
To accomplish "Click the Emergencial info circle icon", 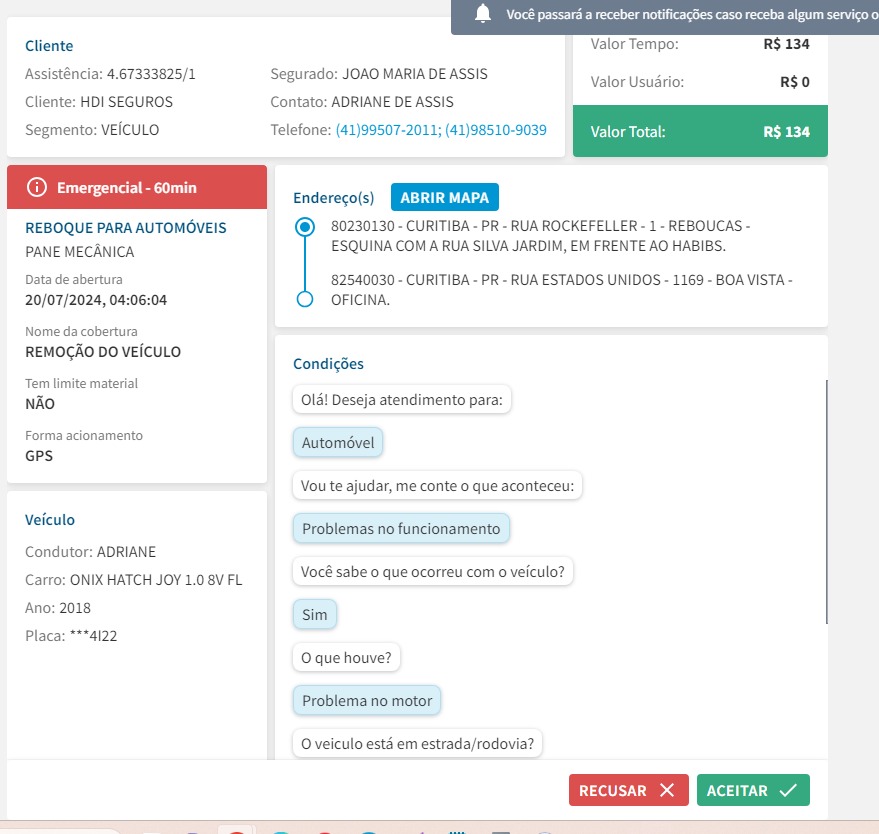I will (37, 187).
